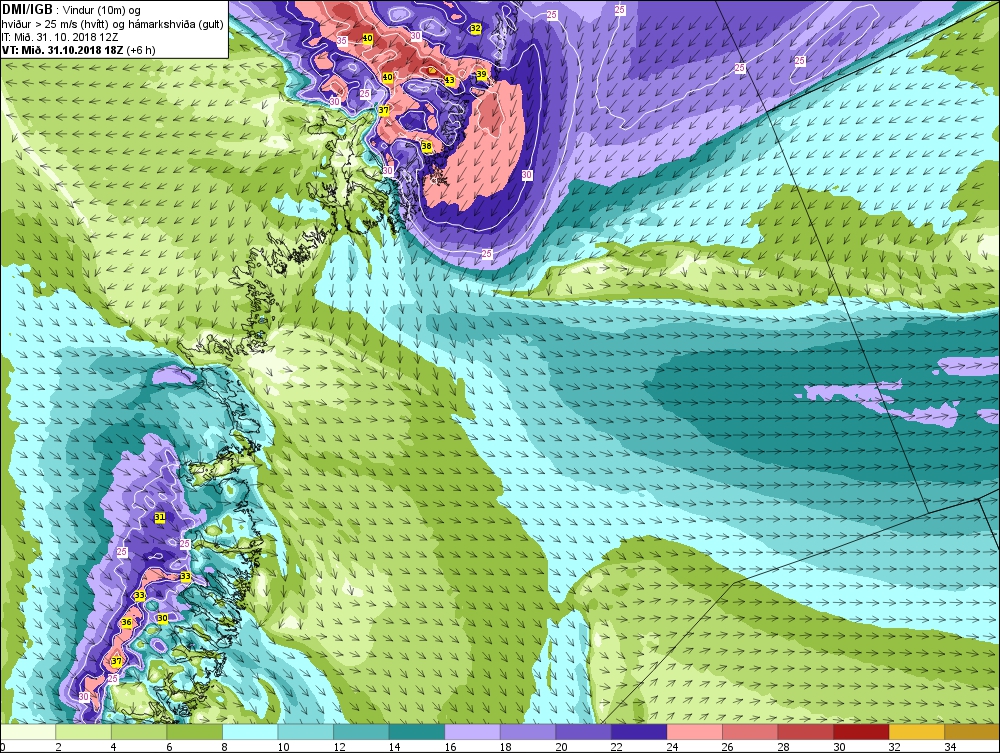Pick the 30–32 m/s dark red legend swatch
Image resolution: width=1000 pixels, height=753 pixels.
point(860,731)
